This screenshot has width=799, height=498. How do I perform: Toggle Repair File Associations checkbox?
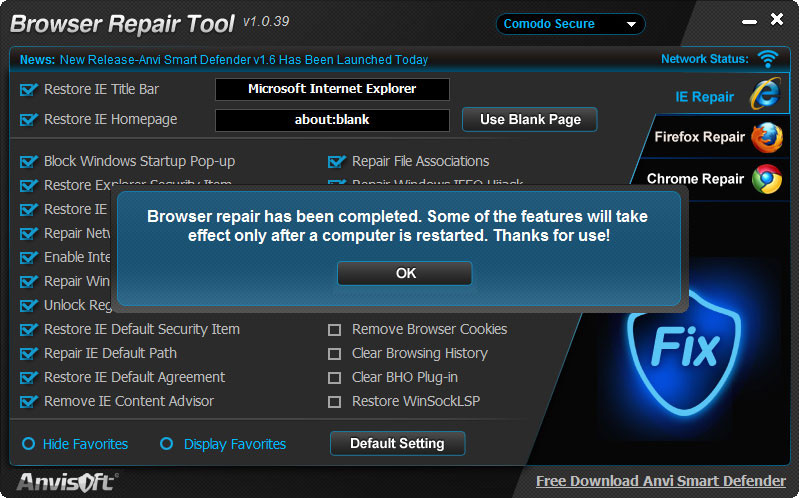(x=336, y=162)
